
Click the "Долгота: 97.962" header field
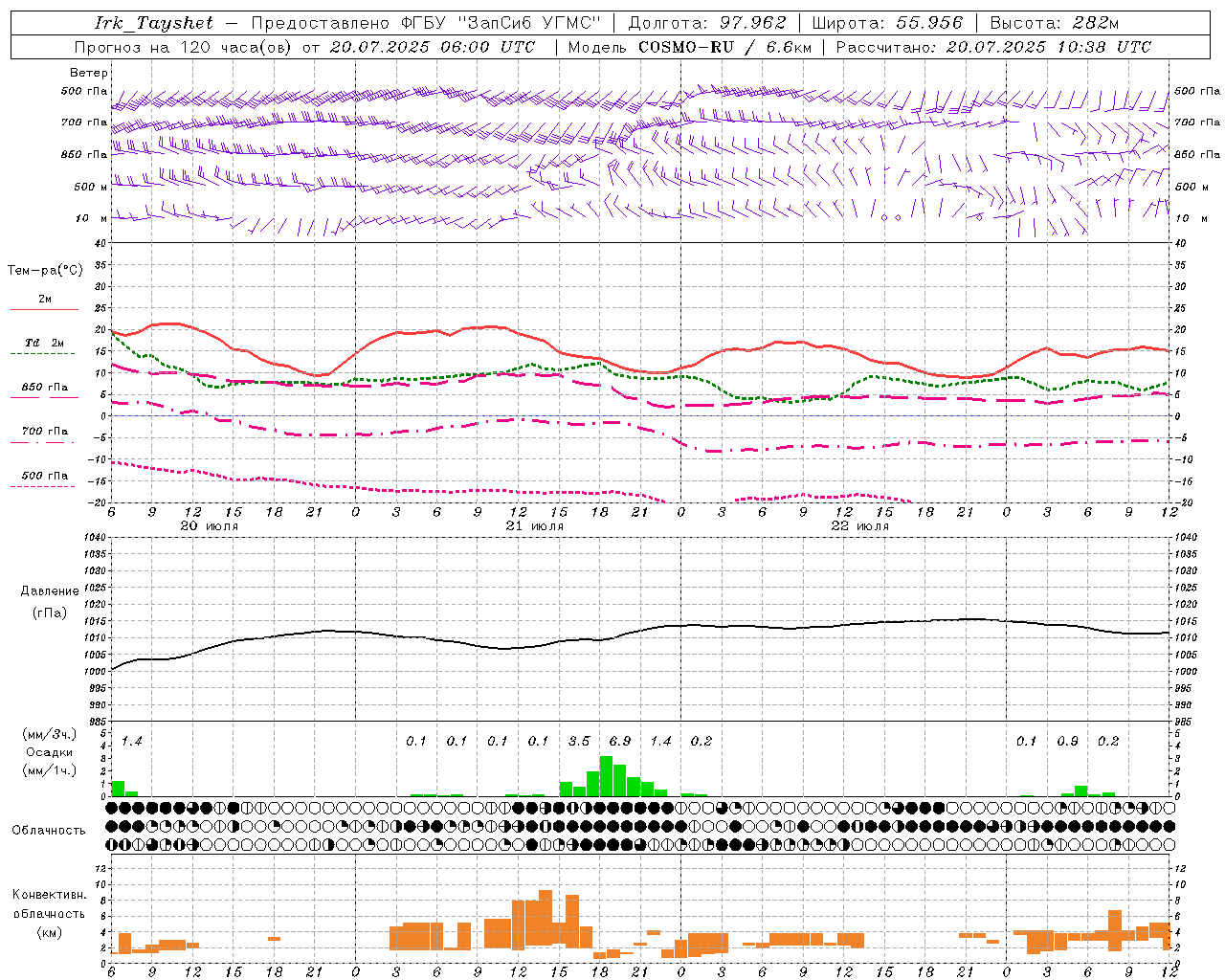[x=706, y=23]
